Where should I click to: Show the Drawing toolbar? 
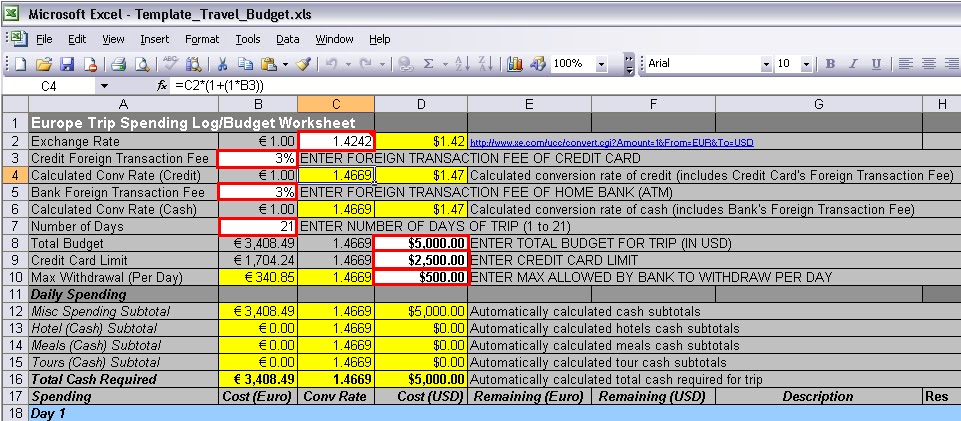pyautogui.click(x=537, y=64)
